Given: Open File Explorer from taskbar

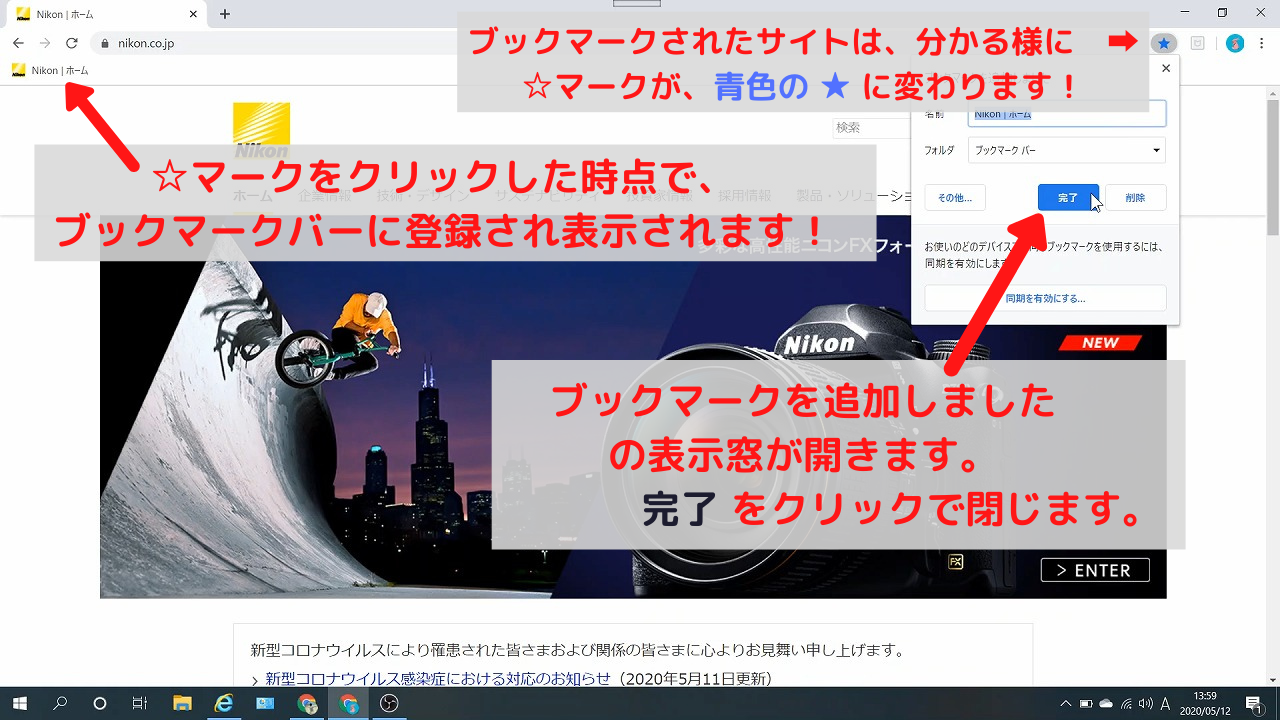Looking at the screenshot, I should tap(182, 703).
